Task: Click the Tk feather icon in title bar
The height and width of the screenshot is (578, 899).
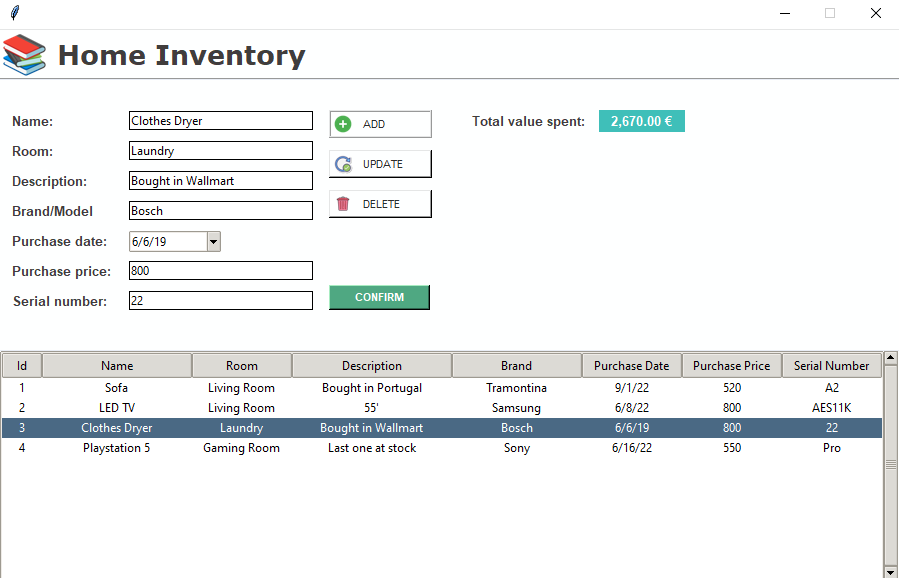Action: [13, 13]
